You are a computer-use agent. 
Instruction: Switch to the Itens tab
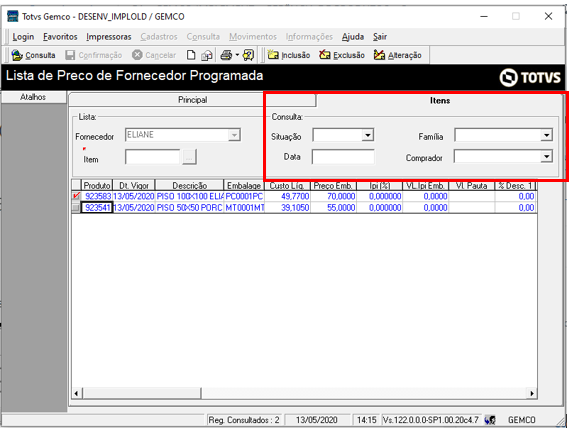pos(440,101)
